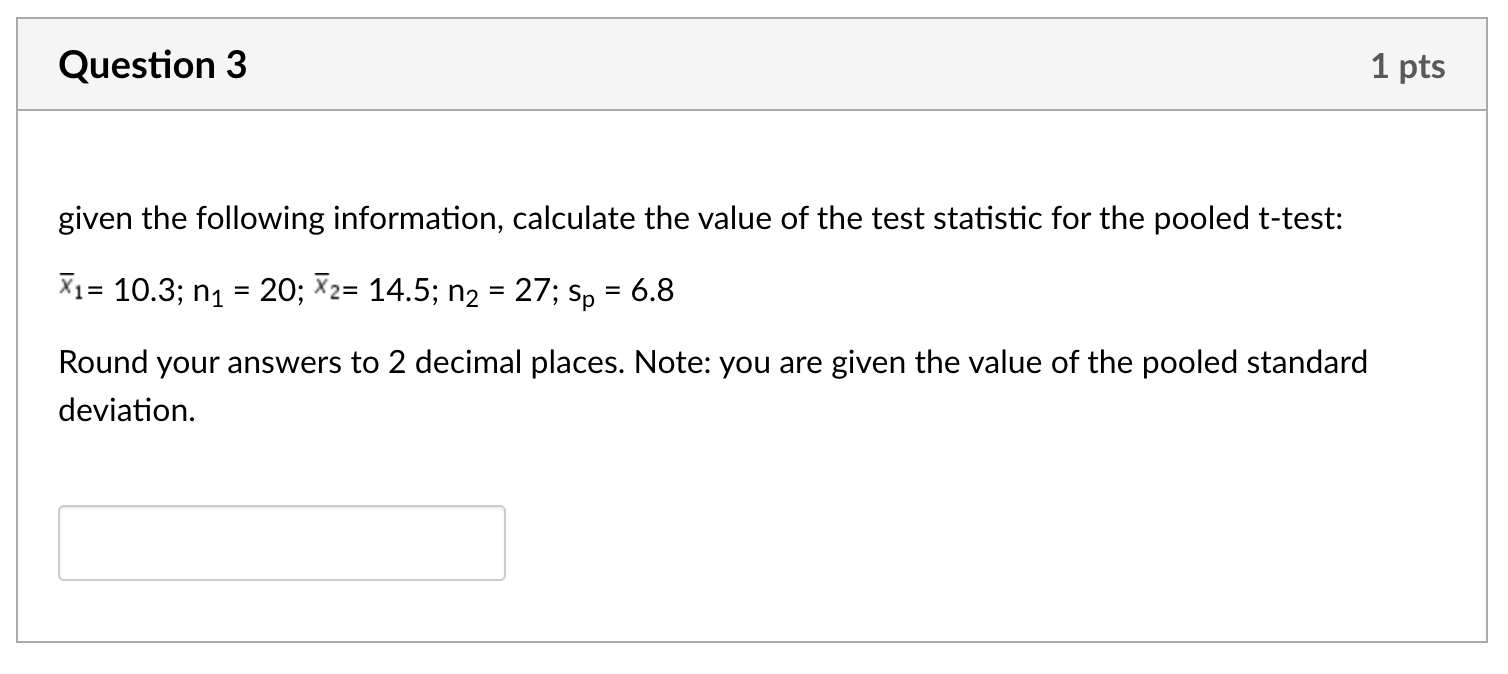The width and height of the screenshot is (1508, 674).
Task: Click the rounding instructions paragraph
Action: pos(712,385)
